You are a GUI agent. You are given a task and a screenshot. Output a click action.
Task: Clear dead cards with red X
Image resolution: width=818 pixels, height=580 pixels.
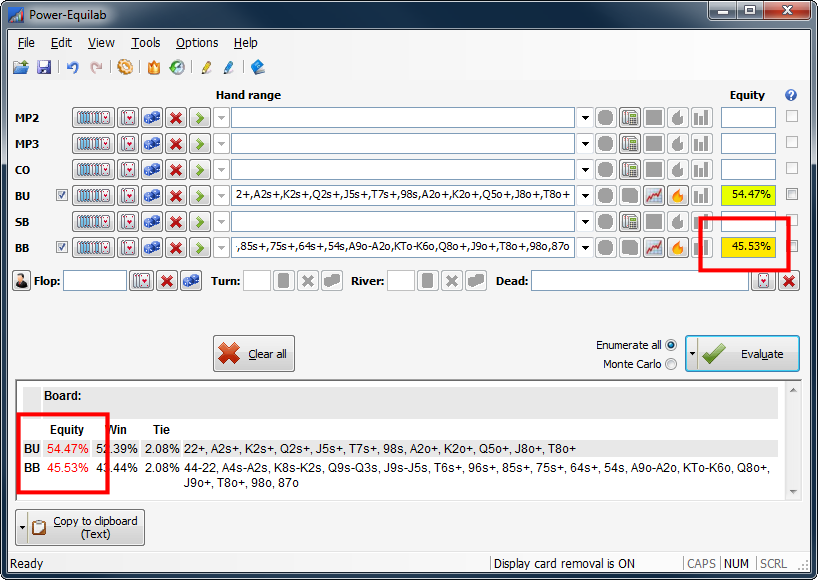point(789,281)
